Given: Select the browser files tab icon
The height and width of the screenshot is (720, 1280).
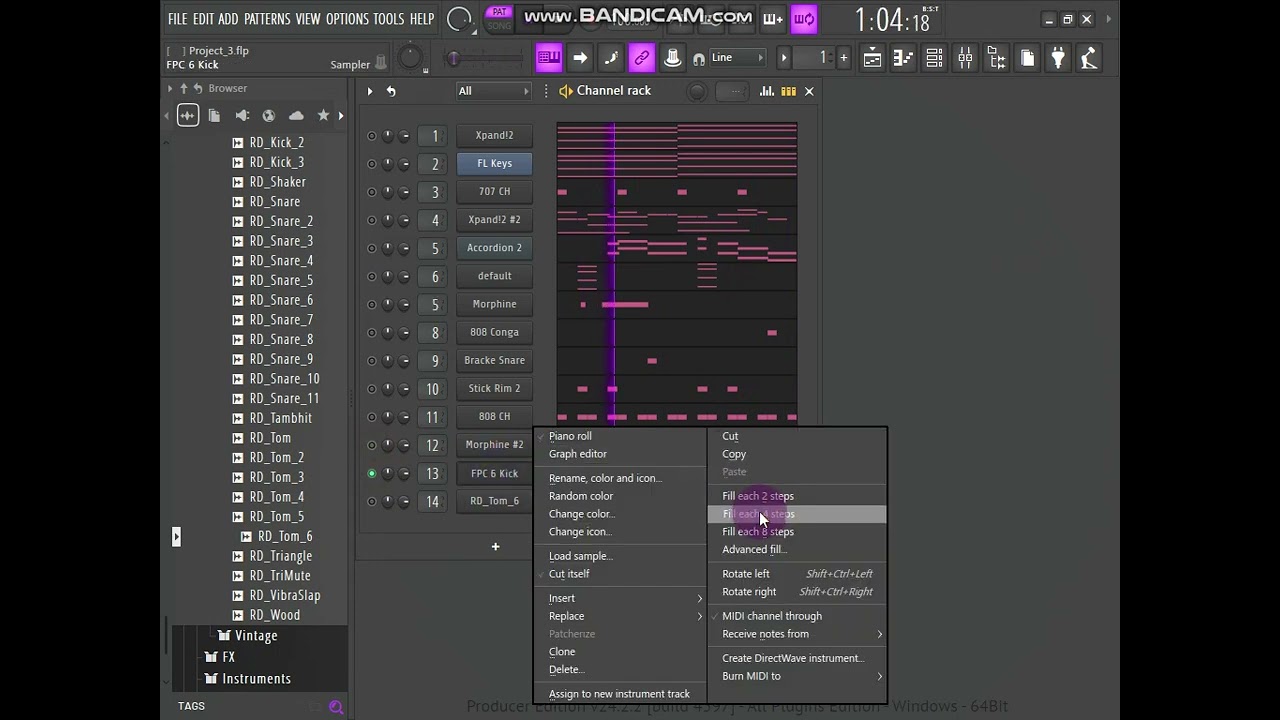Looking at the screenshot, I should [214, 115].
